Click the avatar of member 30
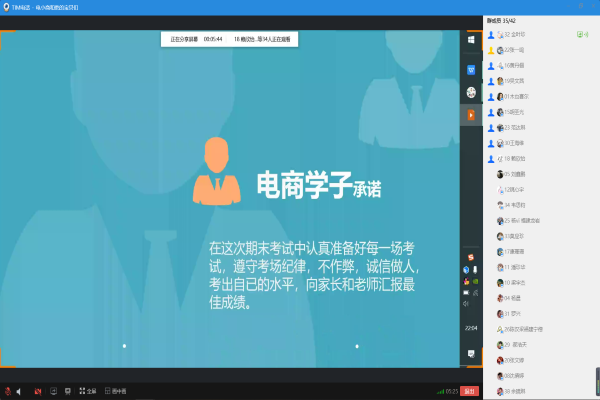The height and width of the screenshot is (400, 600). coord(500,143)
